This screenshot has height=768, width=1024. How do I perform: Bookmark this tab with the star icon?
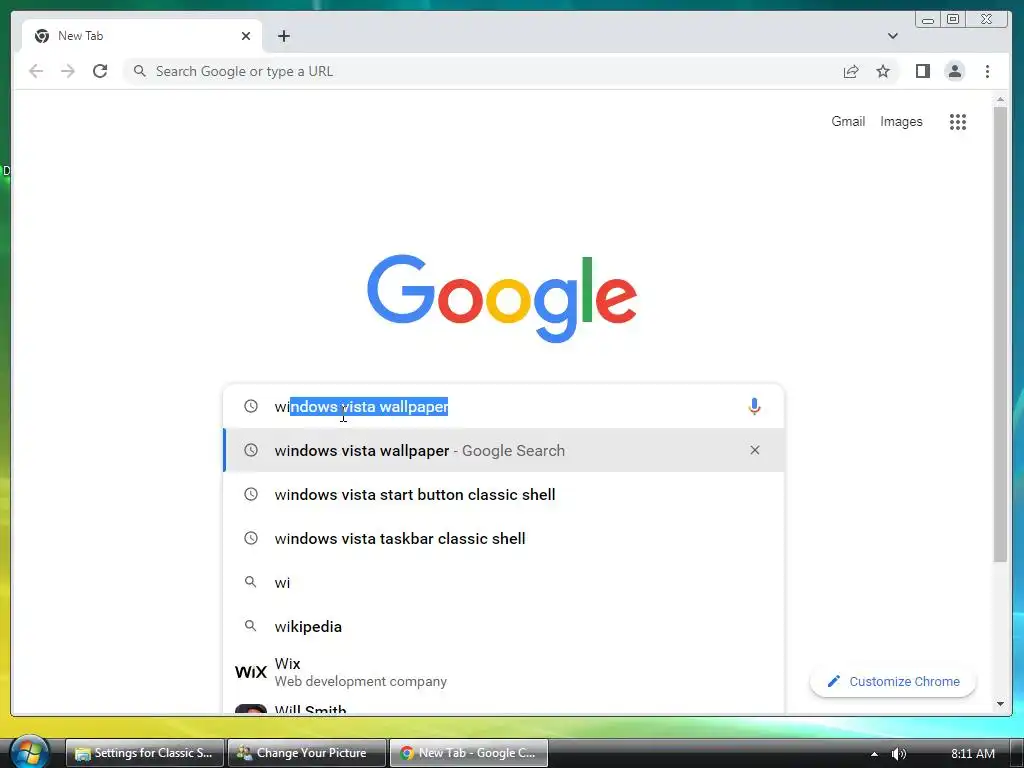click(883, 71)
